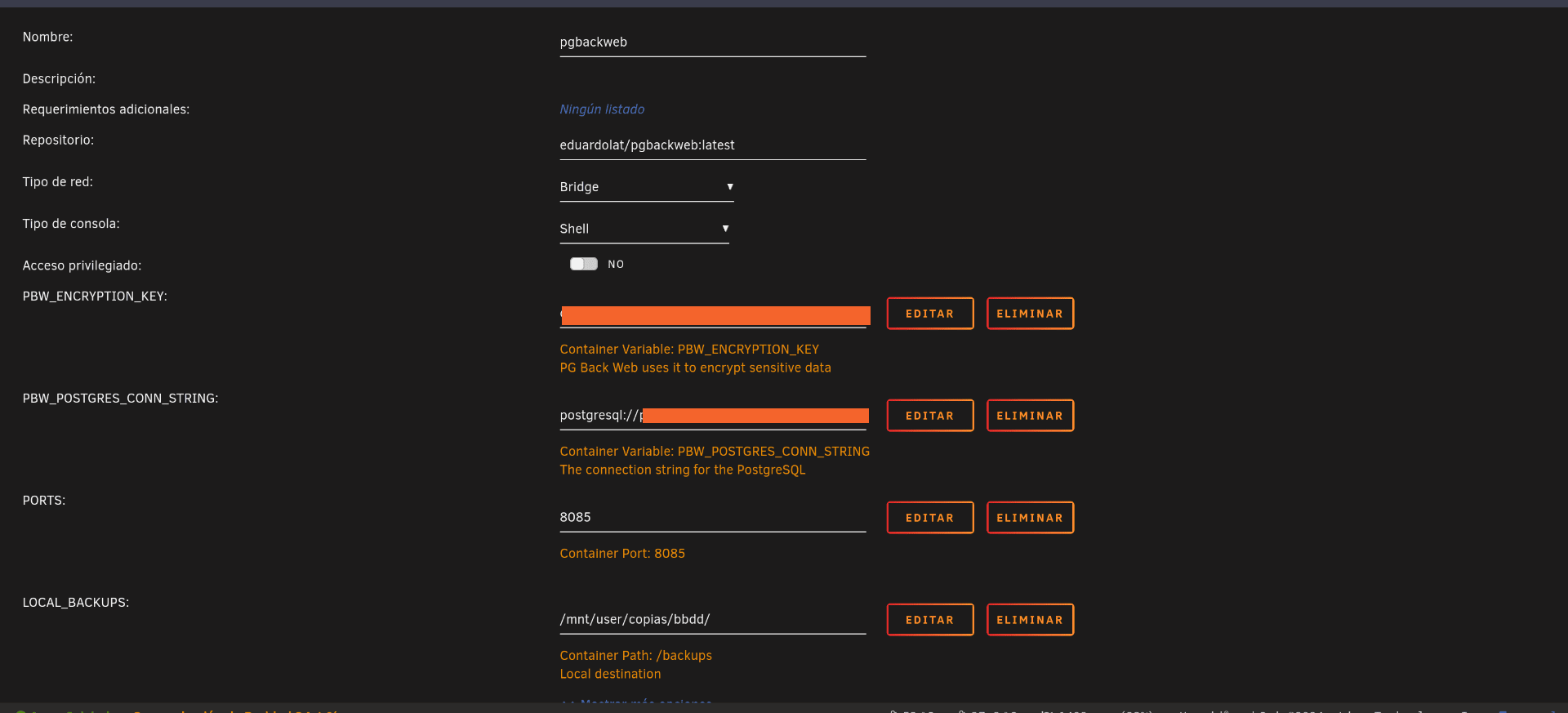The width and height of the screenshot is (1568, 713).
Task: Click 'The connection string for the PostgreSQL' text
Action: coord(683,470)
